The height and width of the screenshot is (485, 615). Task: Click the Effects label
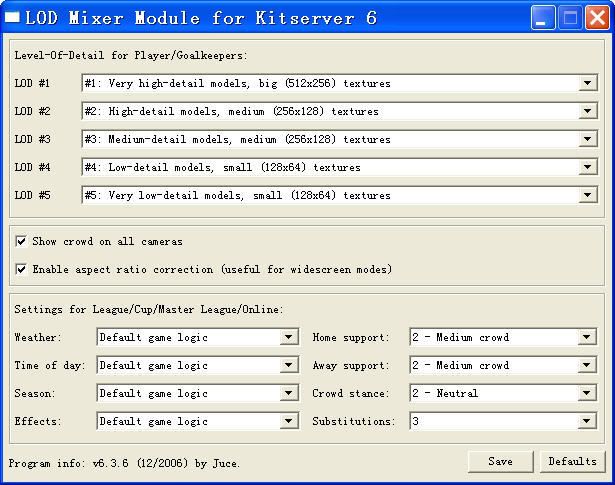point(38,421)
